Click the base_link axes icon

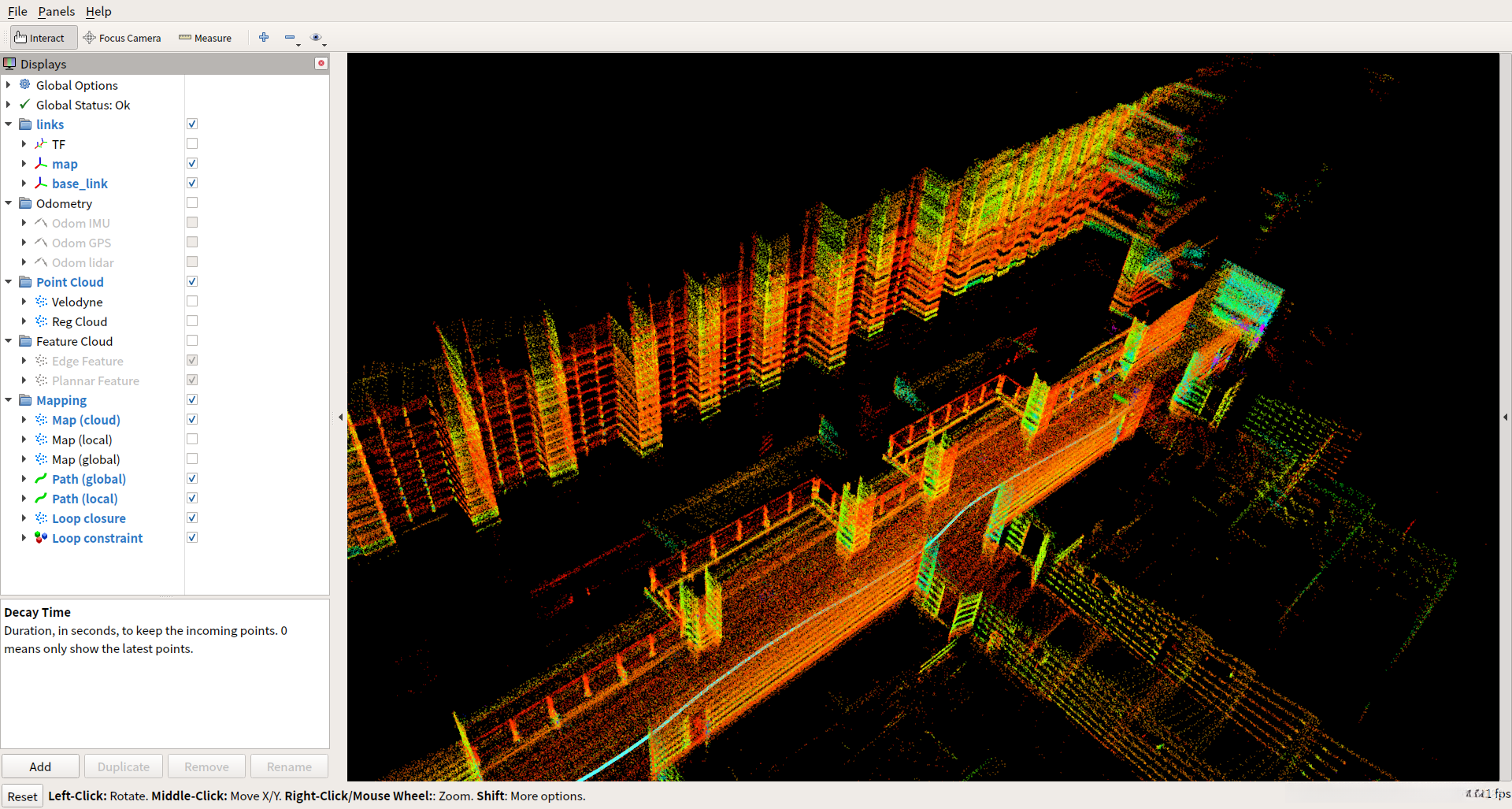41,183
